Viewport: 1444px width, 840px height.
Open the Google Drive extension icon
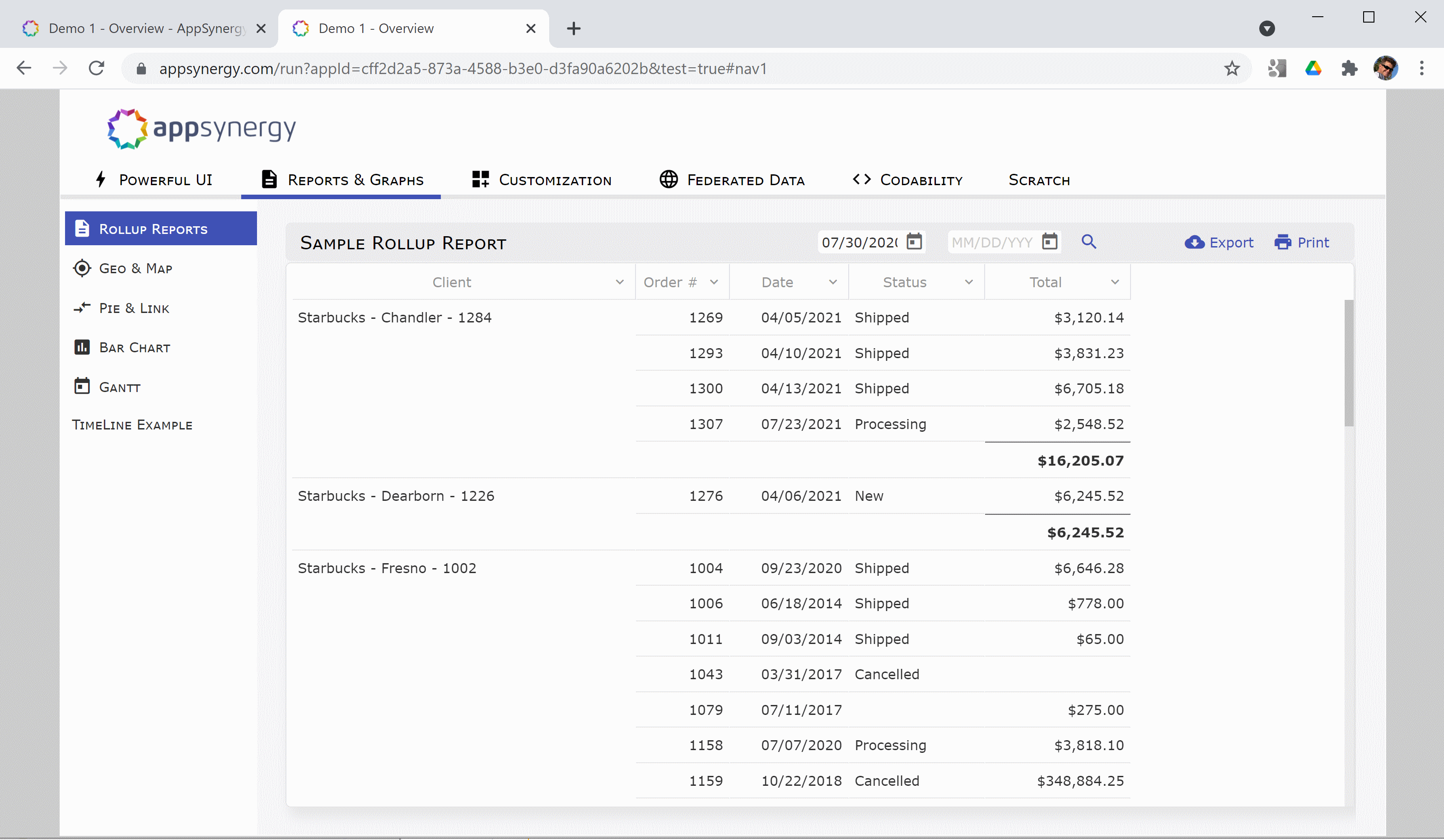(1313, 69)
